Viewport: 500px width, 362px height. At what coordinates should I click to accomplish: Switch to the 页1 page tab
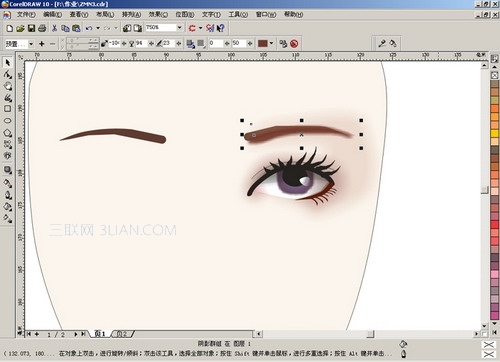coord(100,334)
